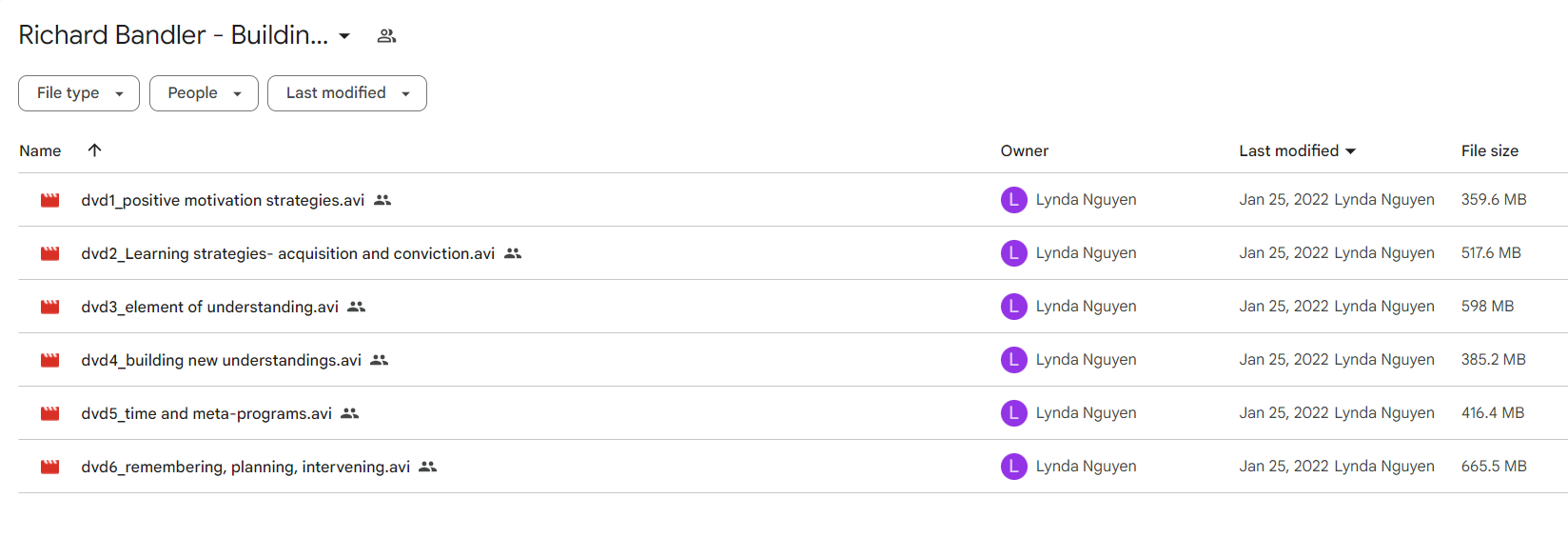The width and height of the screenshot is (1568, 538).
Task: Open the People filter dropdown
Action: click(204, 93)
